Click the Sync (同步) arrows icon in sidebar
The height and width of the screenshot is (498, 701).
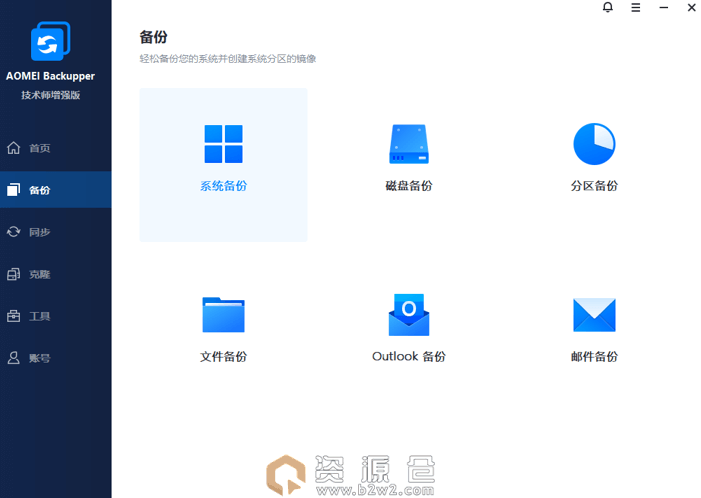[14, 232]
